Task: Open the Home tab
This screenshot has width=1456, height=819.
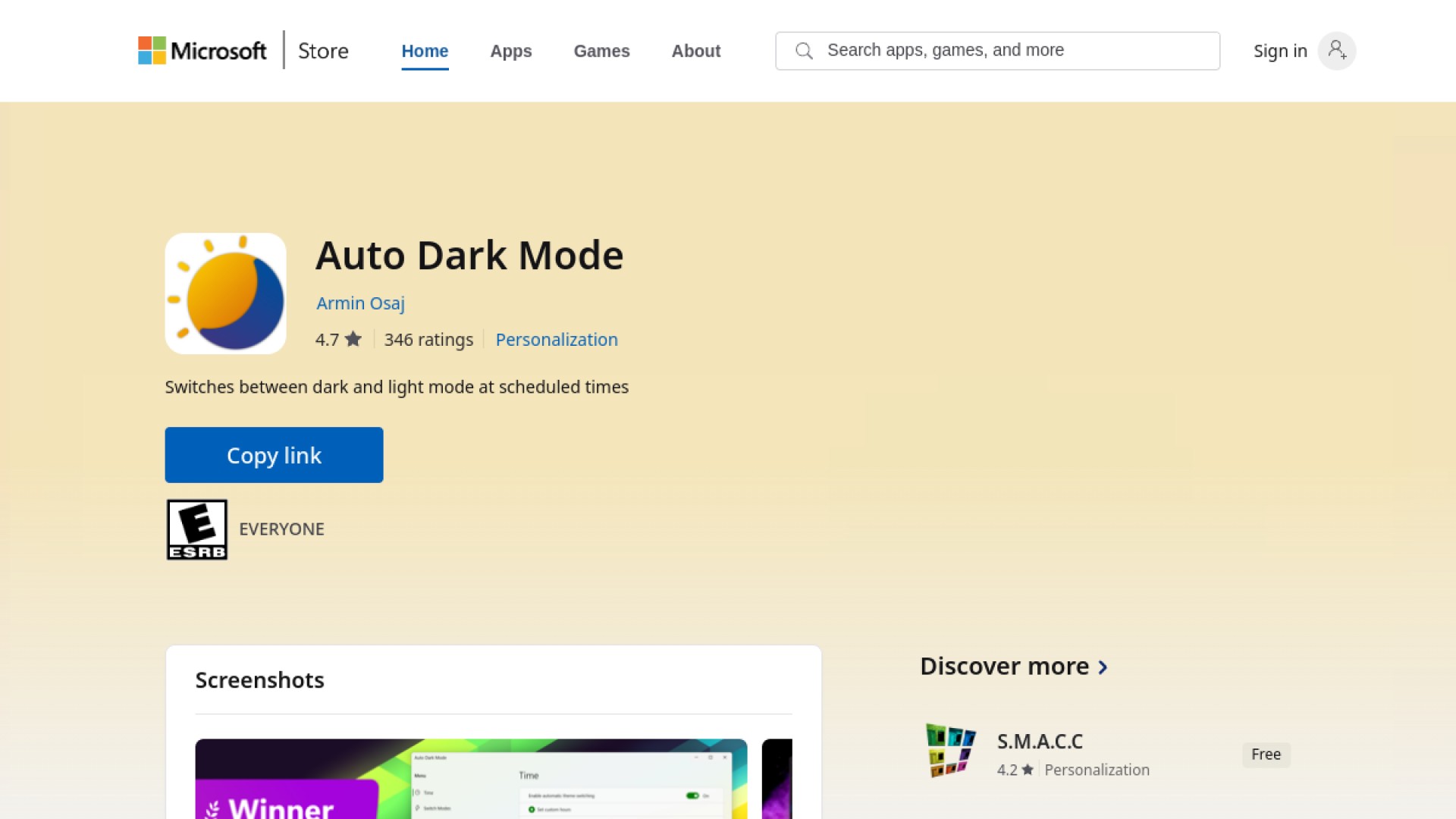Action: [x=425, y=51]
